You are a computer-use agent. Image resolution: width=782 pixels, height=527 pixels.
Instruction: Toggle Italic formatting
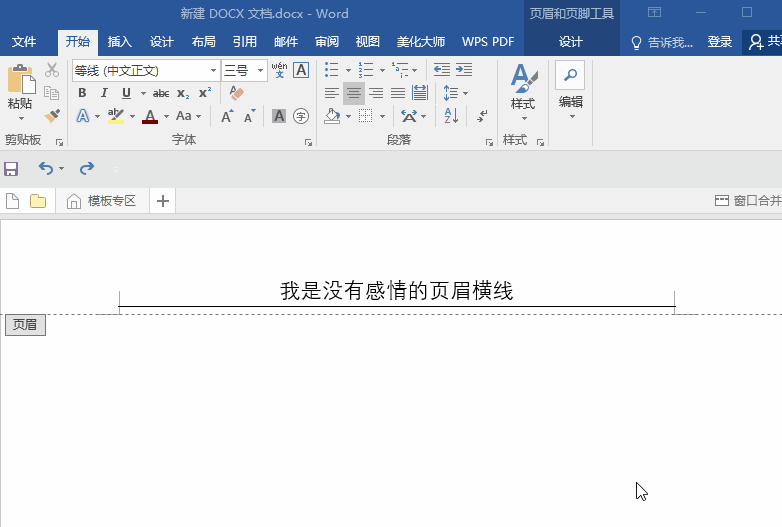[104, 93]
